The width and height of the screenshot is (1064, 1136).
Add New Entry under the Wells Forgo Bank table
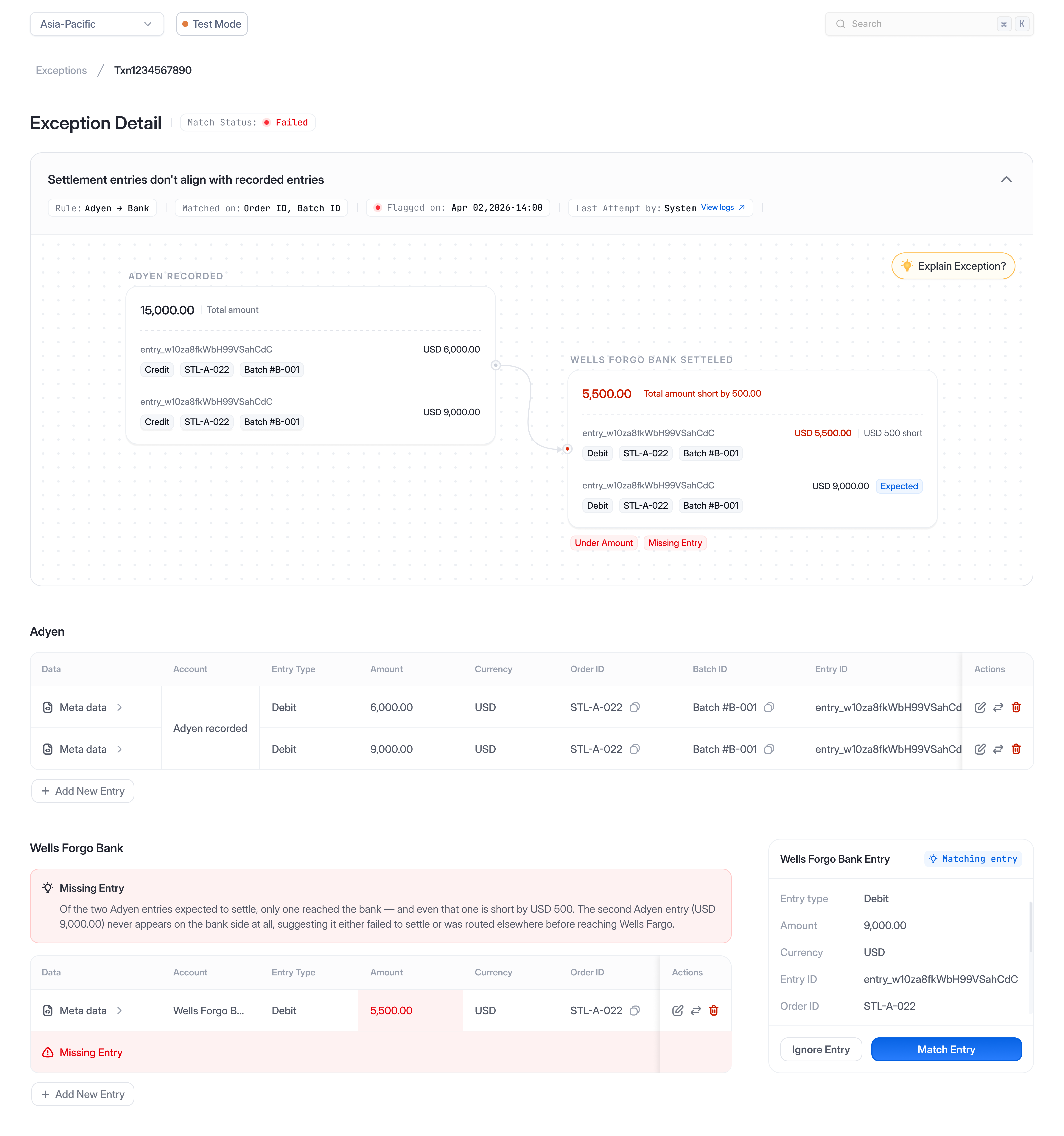(83, 1094)
